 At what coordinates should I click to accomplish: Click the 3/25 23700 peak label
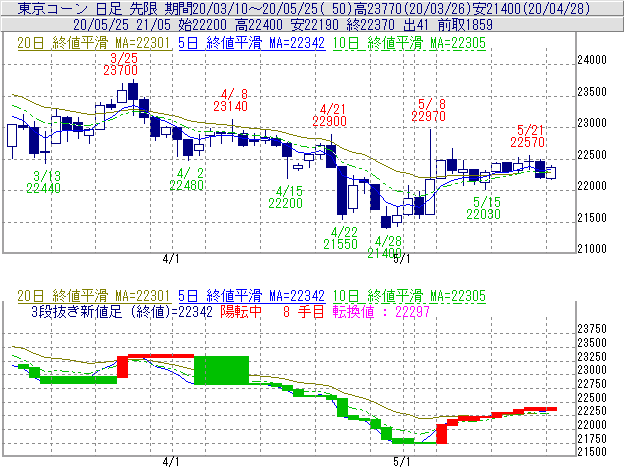tap(121, 64)
